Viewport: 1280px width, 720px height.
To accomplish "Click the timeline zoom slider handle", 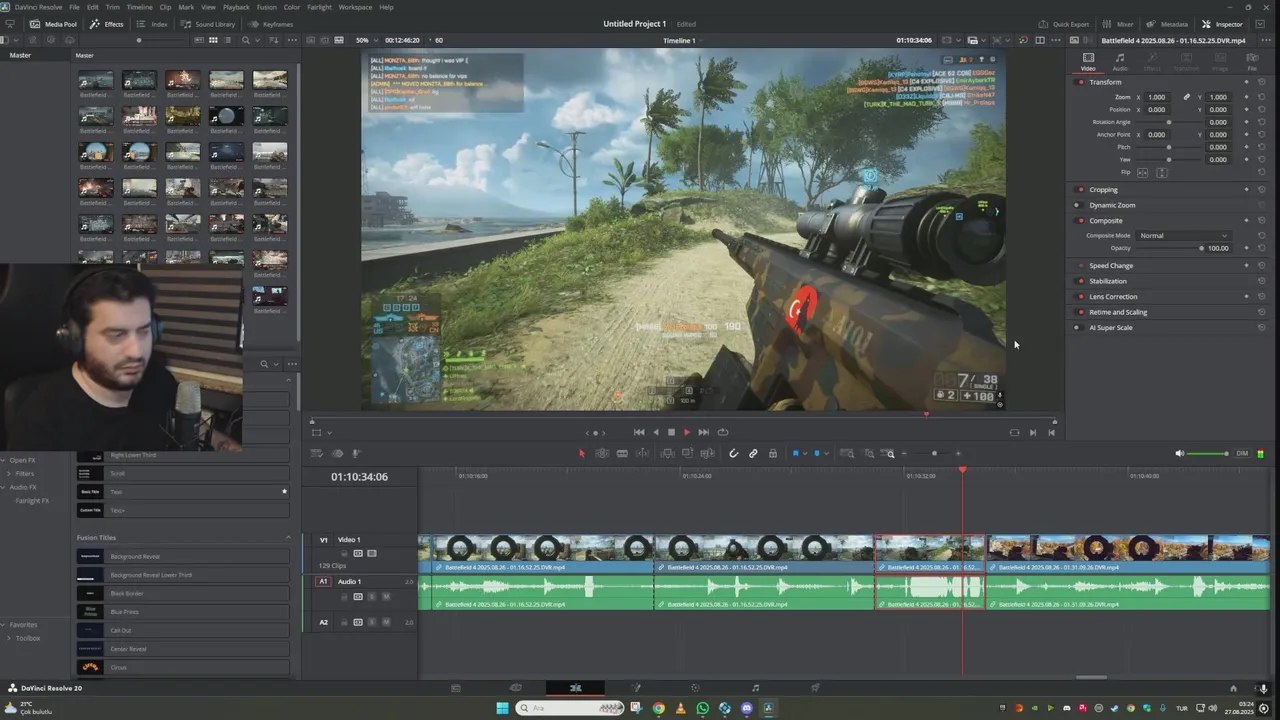I will click(x=934, y=453).
